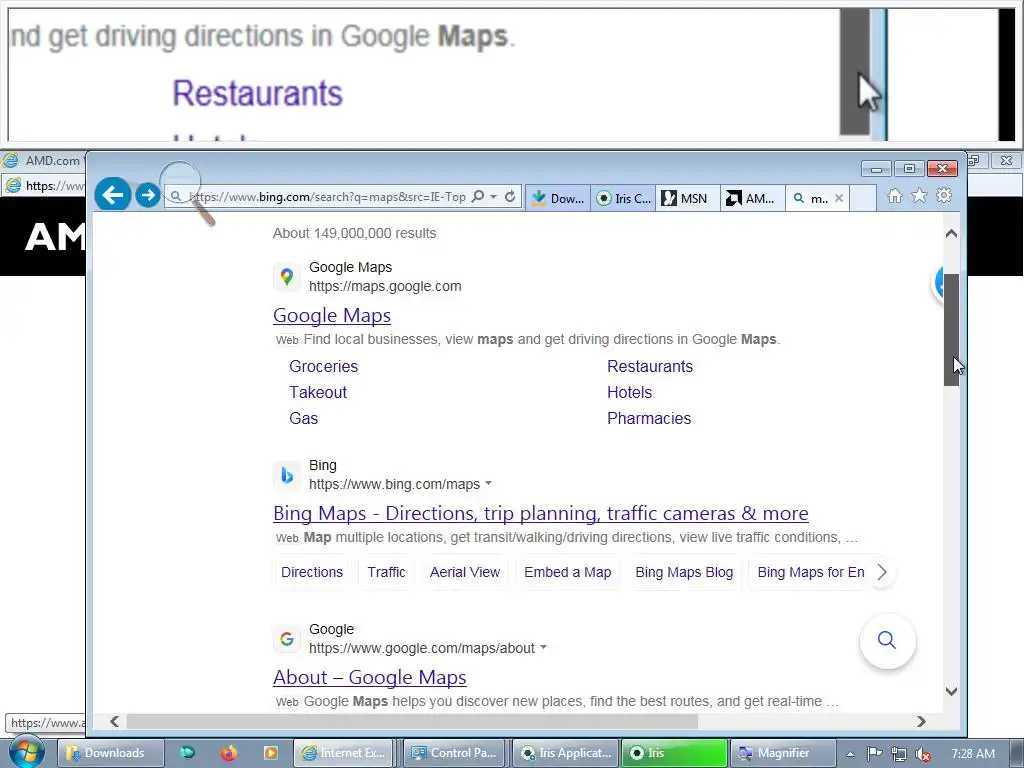Click the horizontal scrollbar right arrow
This screenshot has width=1024, height=768.
921,722
